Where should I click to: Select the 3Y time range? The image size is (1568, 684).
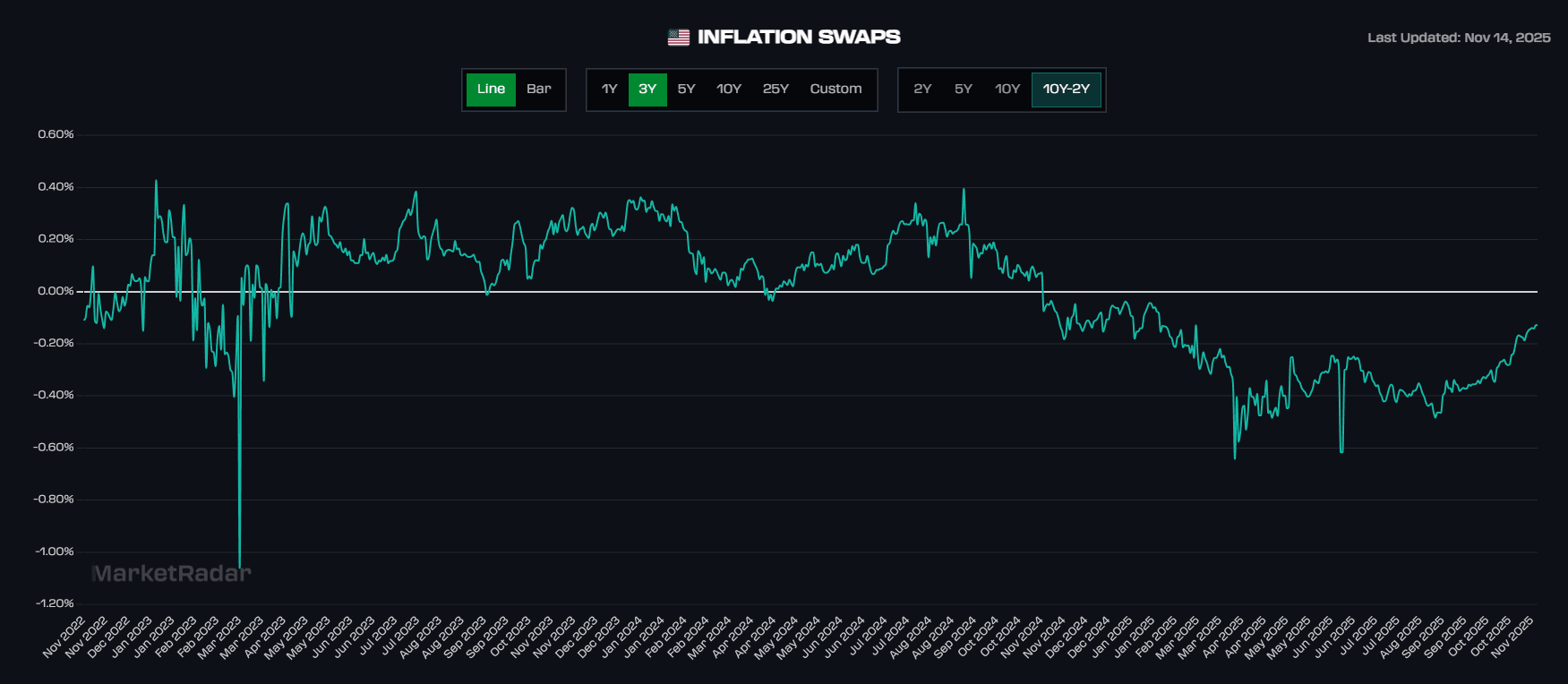pyautogui.click(x=647, y=90)
